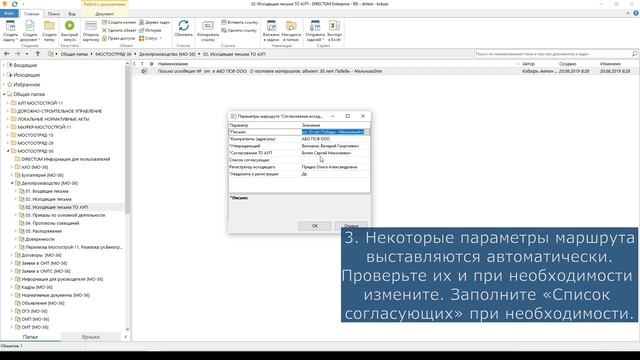
Task: Select the Входящие folder in tree
Action: [x=25, y=65]
